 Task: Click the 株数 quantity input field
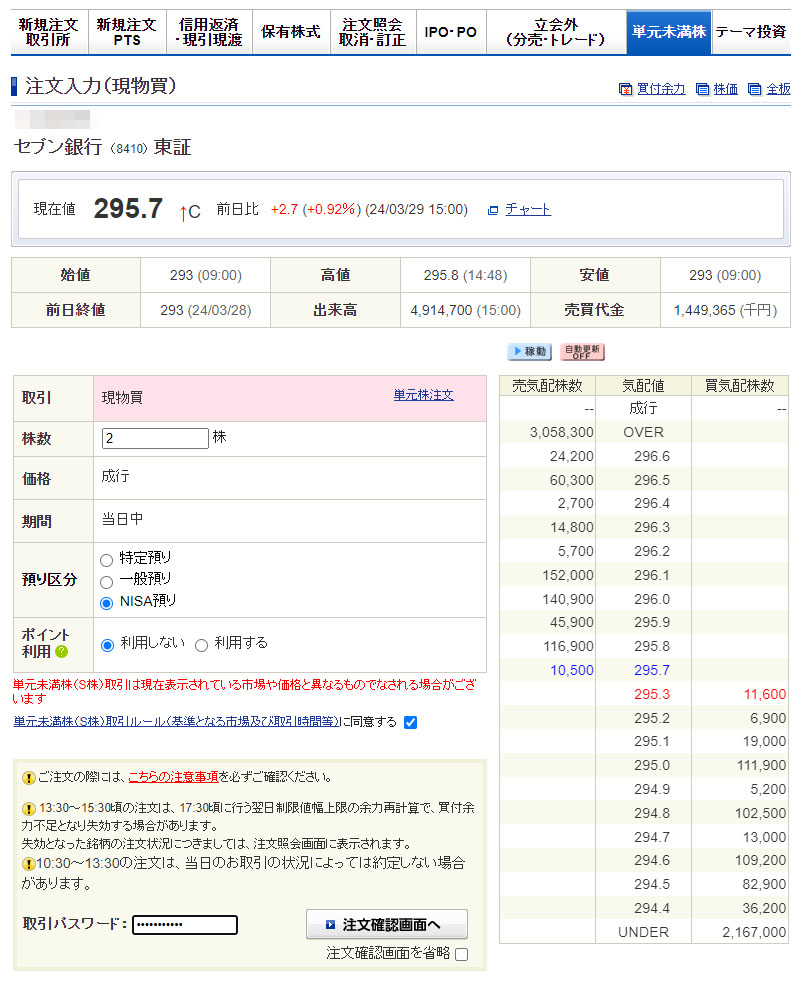[x=155, y=438]
